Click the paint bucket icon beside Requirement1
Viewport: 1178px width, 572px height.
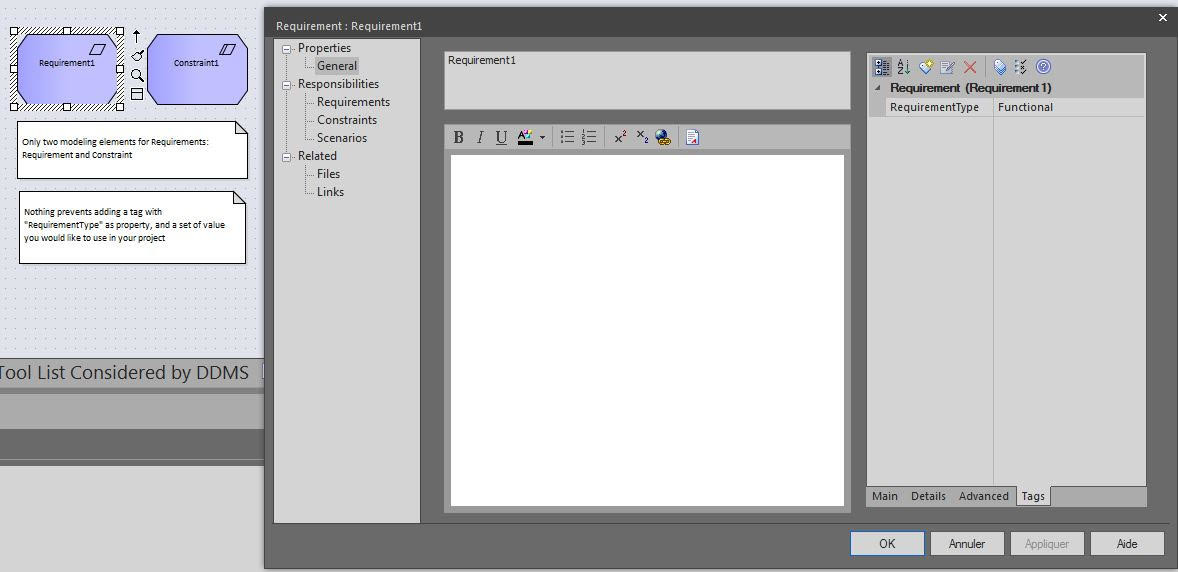[137, 56]
